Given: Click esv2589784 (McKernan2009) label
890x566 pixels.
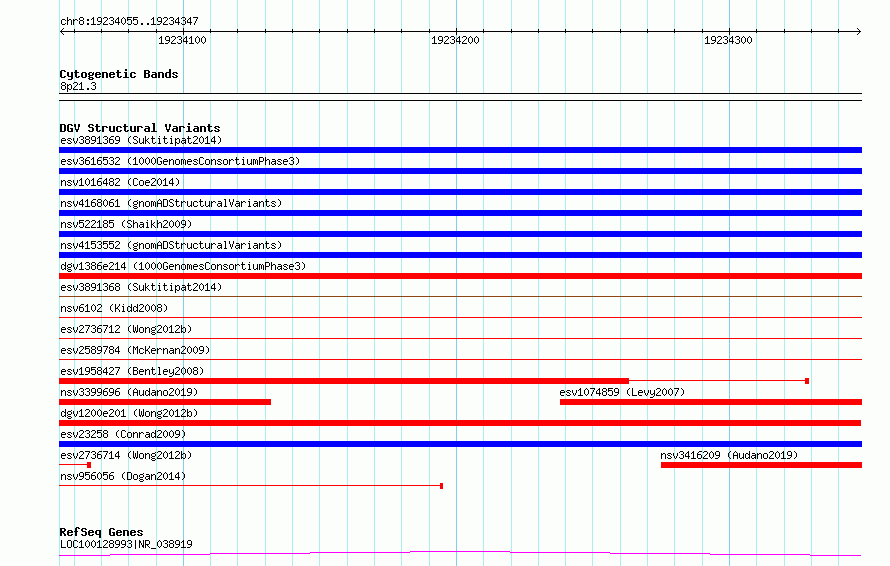Looking at the screenshot, I should (x=135, y=350).
